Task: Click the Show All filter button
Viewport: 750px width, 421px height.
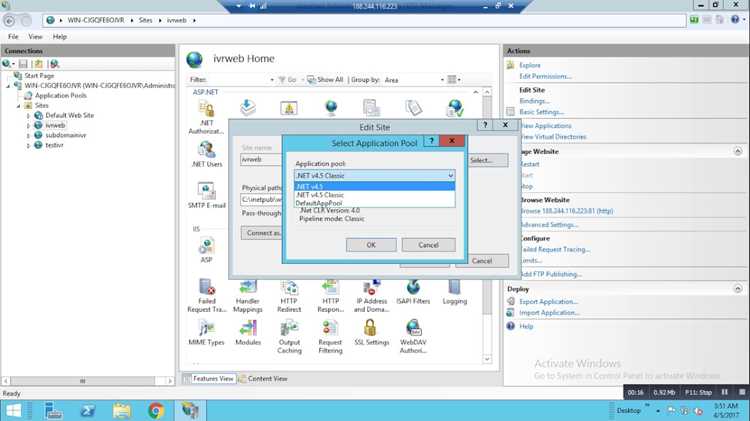Action: click(325, 80)
